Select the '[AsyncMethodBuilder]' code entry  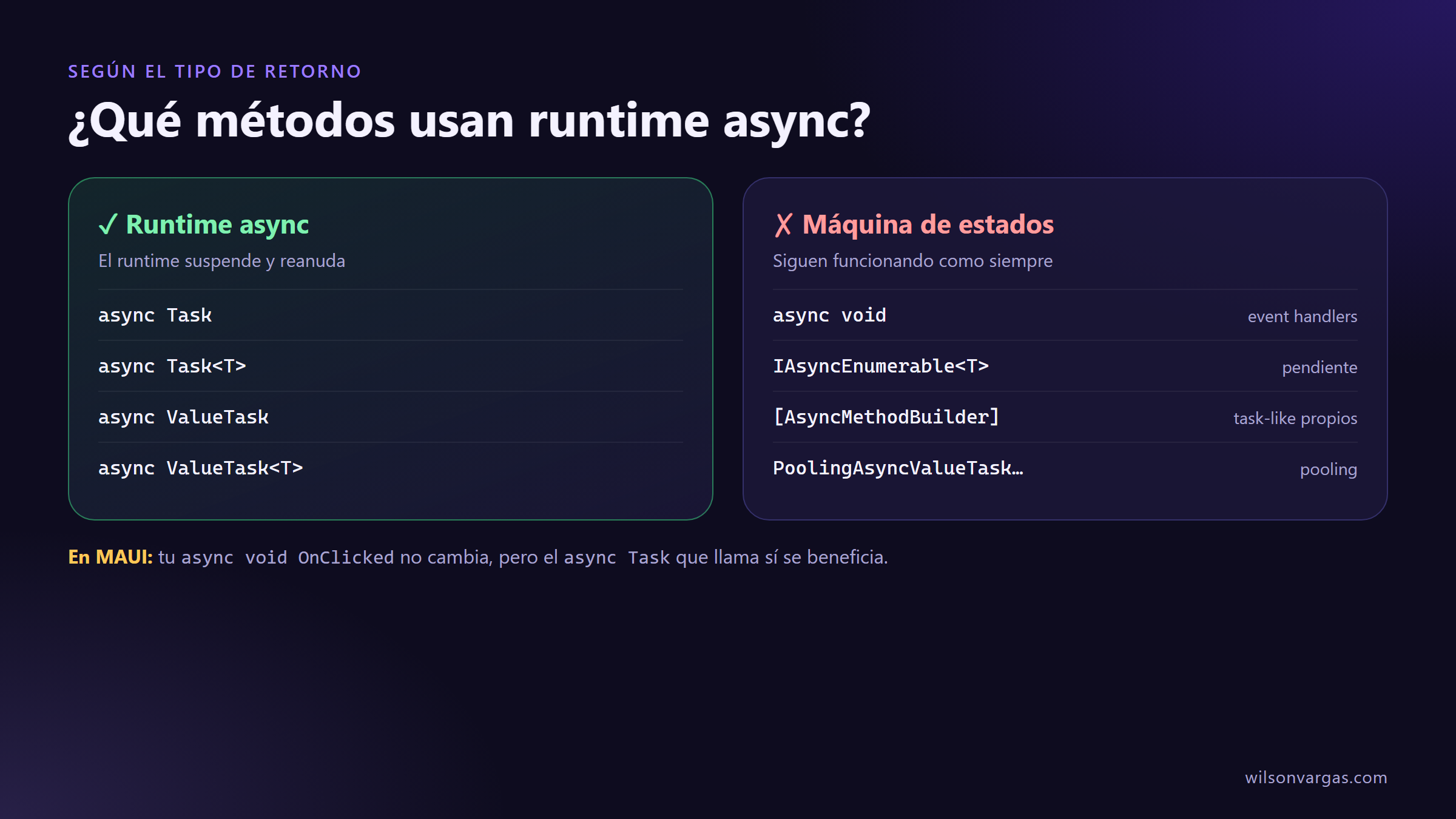pyautogui.click(x=886, y=417)
